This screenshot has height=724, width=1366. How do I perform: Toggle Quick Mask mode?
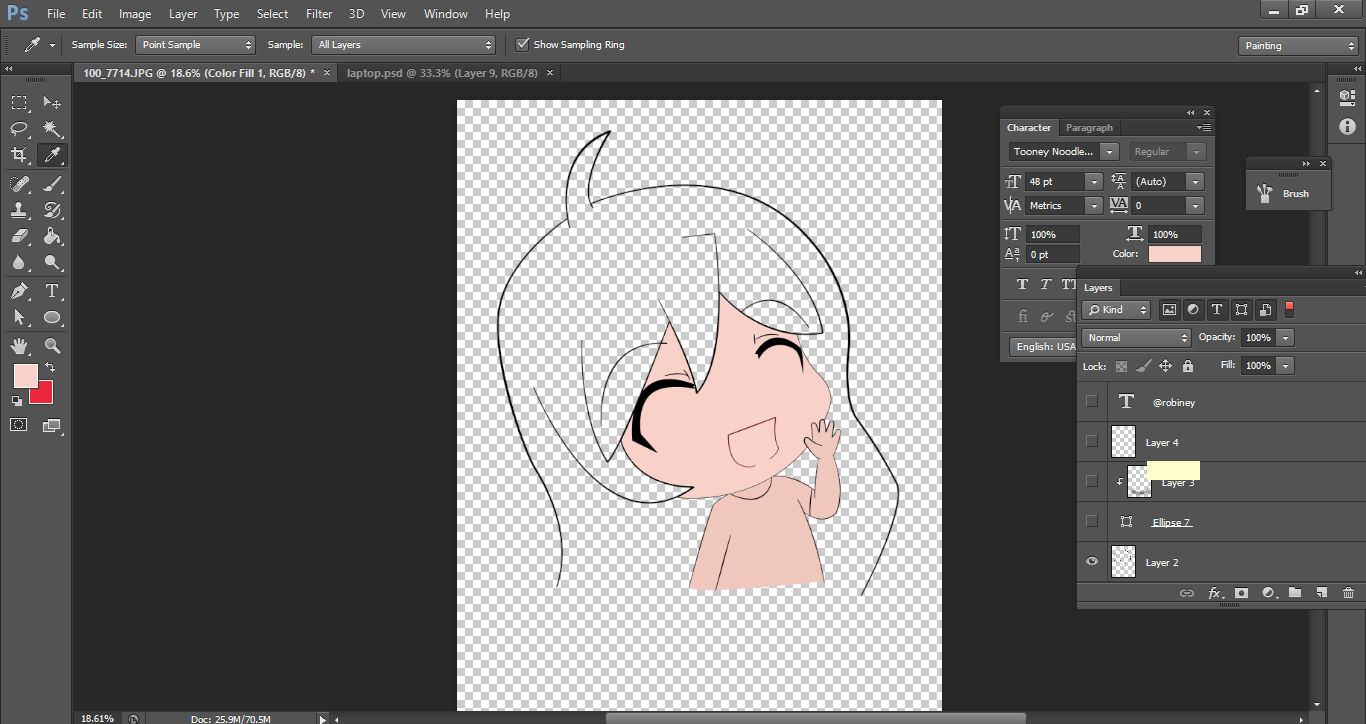19,425
